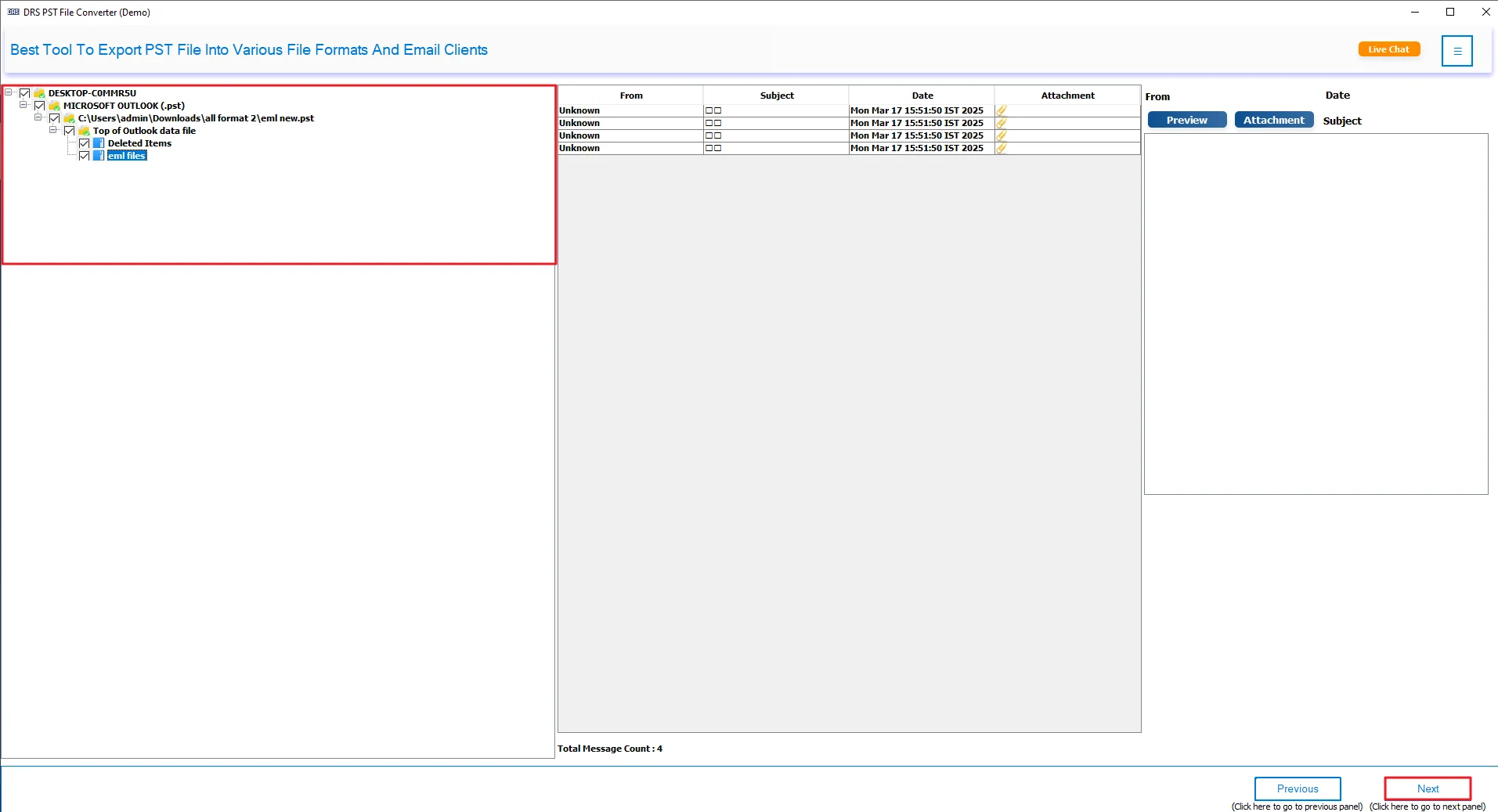Switch to the Attachment tab
The image size is (1498, 812).
(1272, 119)
